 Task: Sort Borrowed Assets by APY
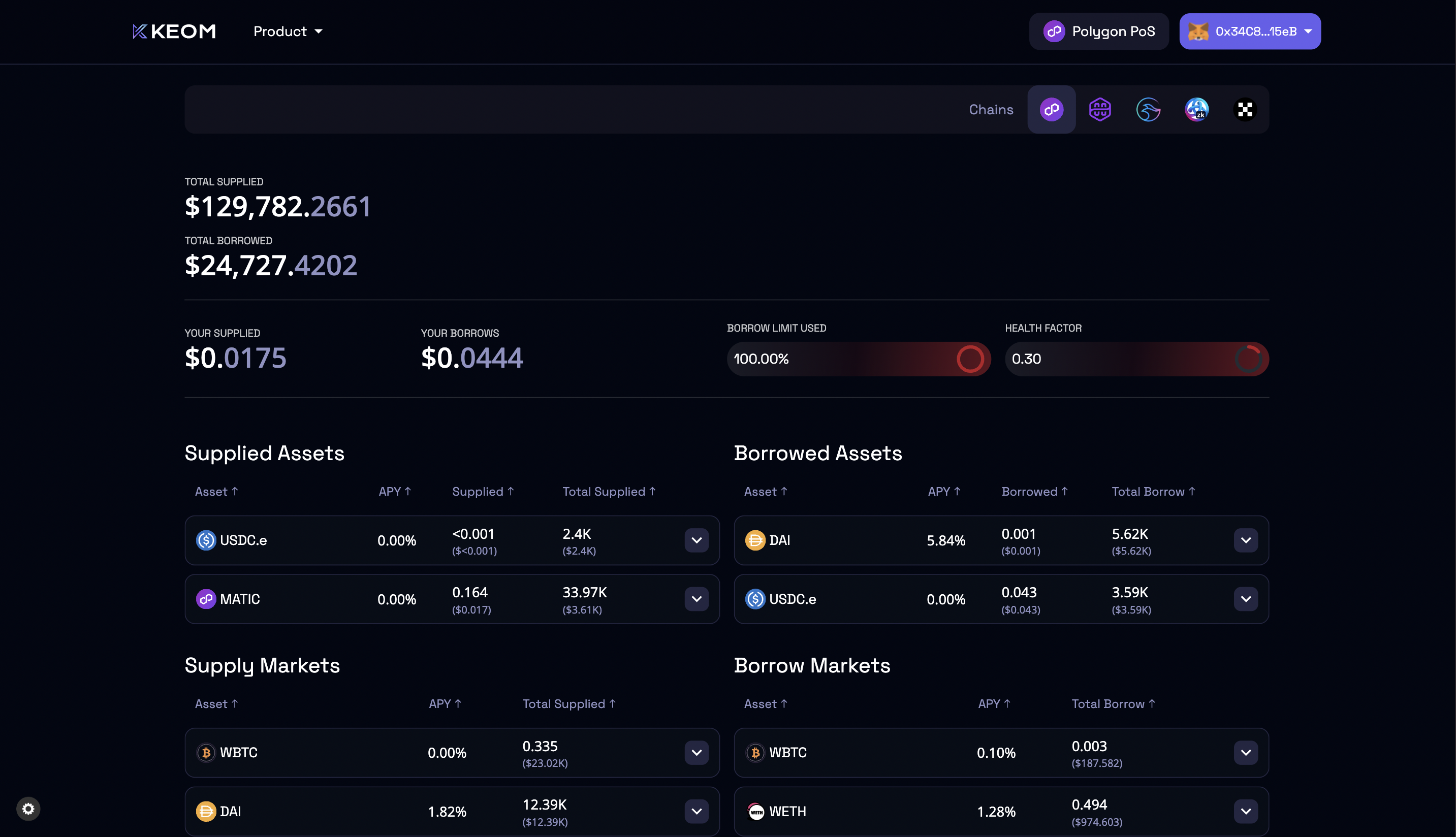pos(943,492)
